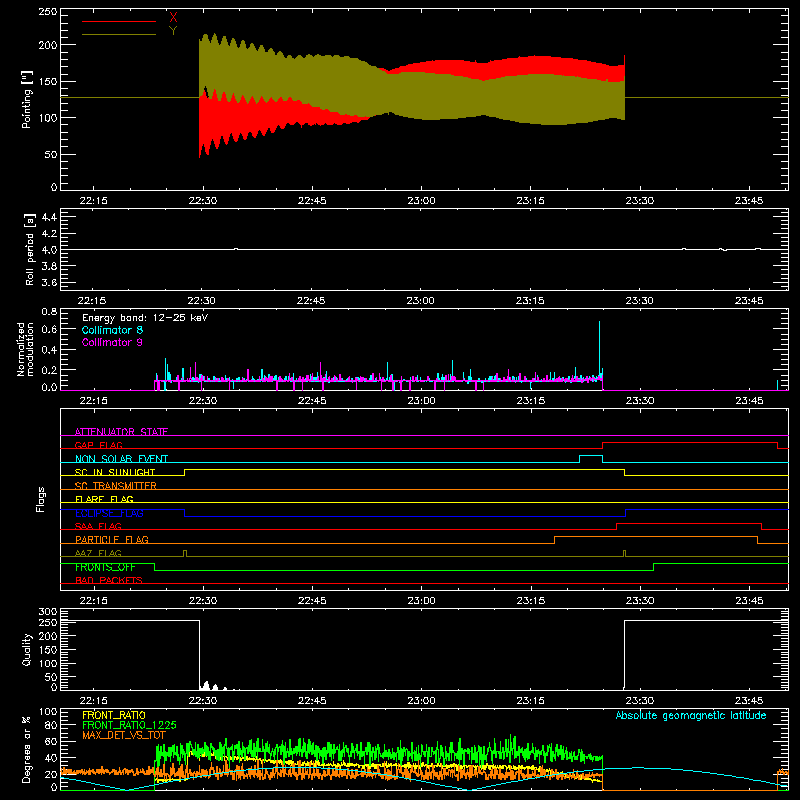This screenshot has width=800, height=800.
Task: Click the PARTICLE_FLAG rising step near 23:18
Action: 555,540
